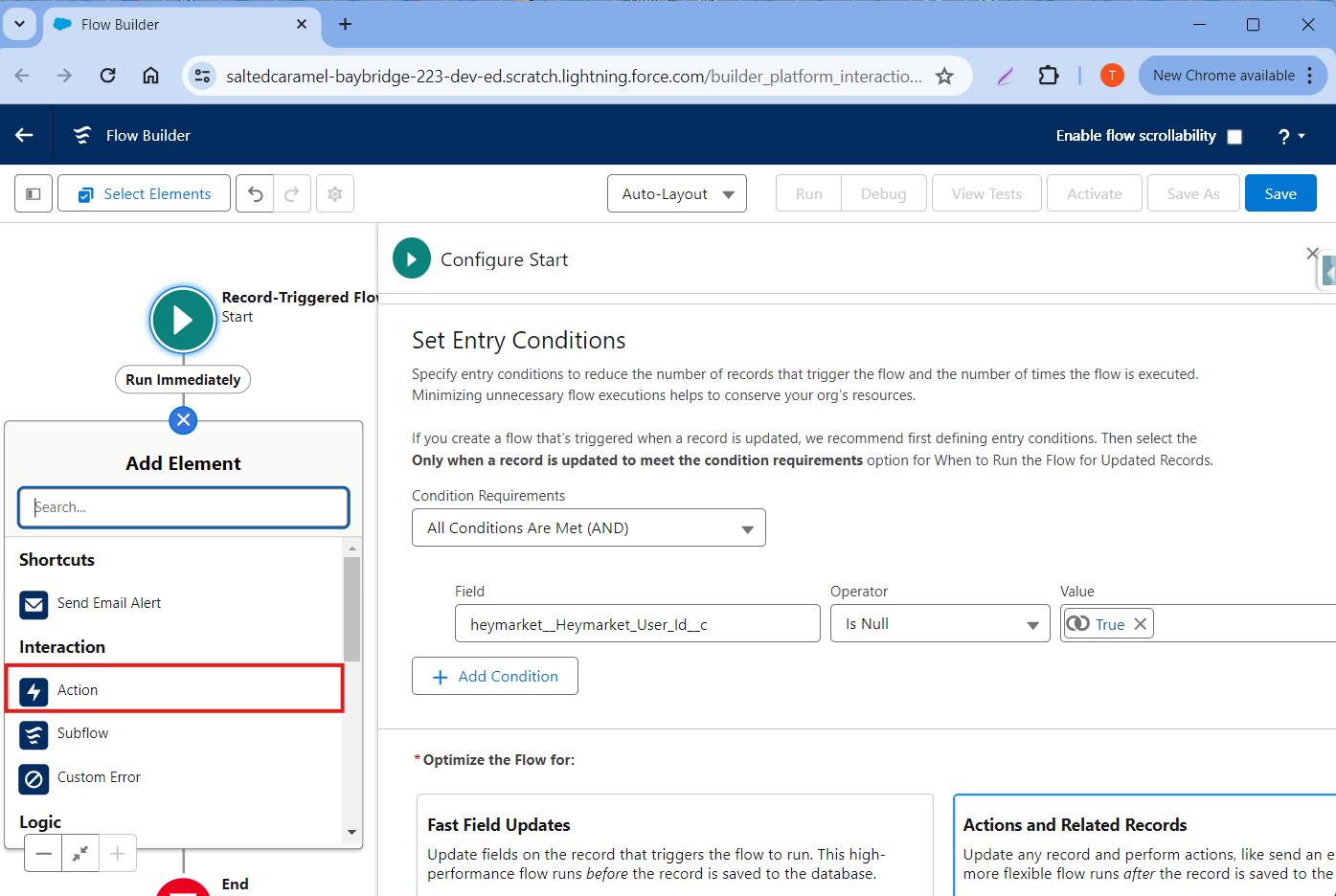Image resolution: width=1336 pixels, height=896 pixels.
Task: Click Add Condition button
Action: click(495, 676)
